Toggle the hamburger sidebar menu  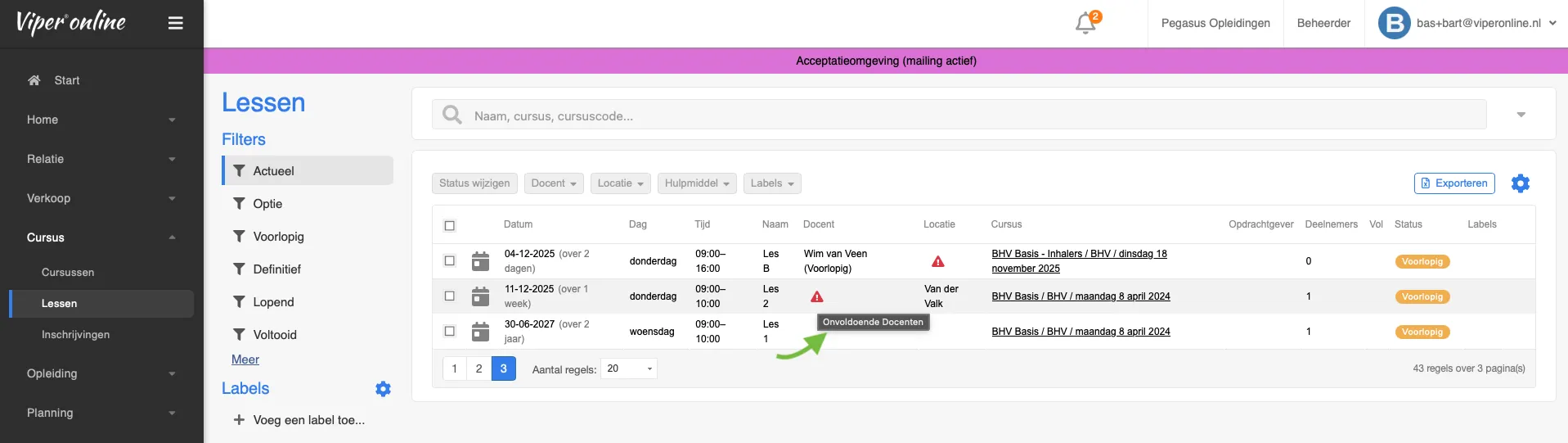(175, 23)
